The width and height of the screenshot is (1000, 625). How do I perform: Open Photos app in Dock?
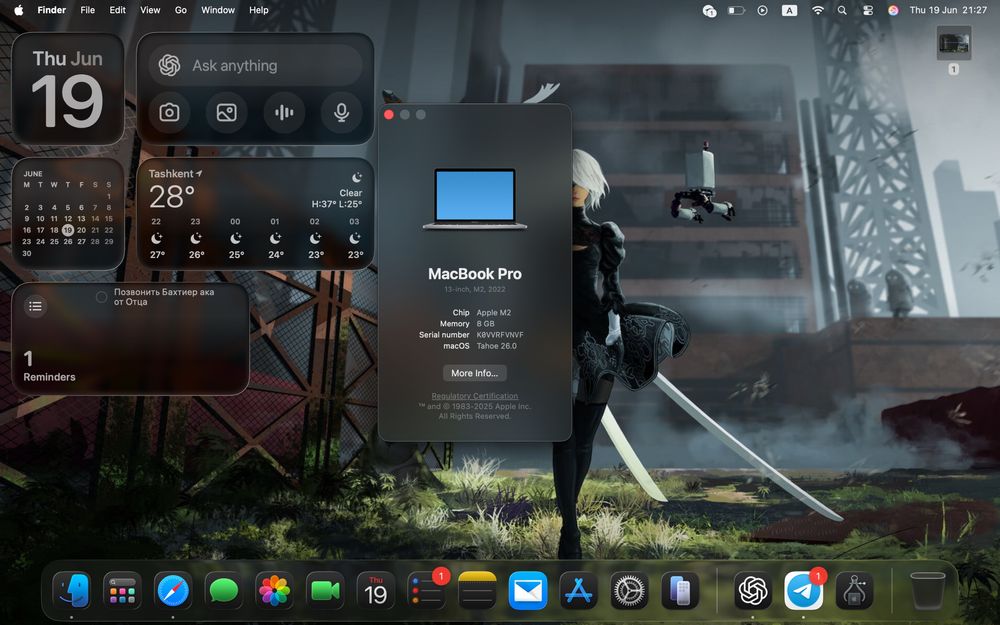click(x=274, y=591)
